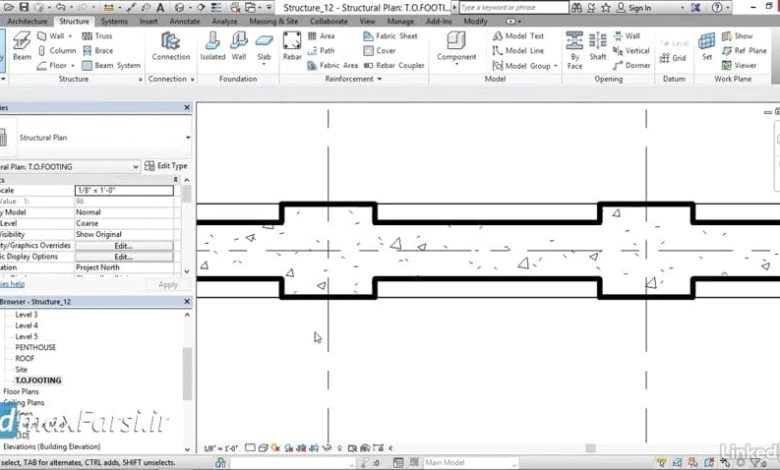Switch to the Systems tab
Image resolution: width=780 pixels, height=470 pixels.
(x=114, y=21)
